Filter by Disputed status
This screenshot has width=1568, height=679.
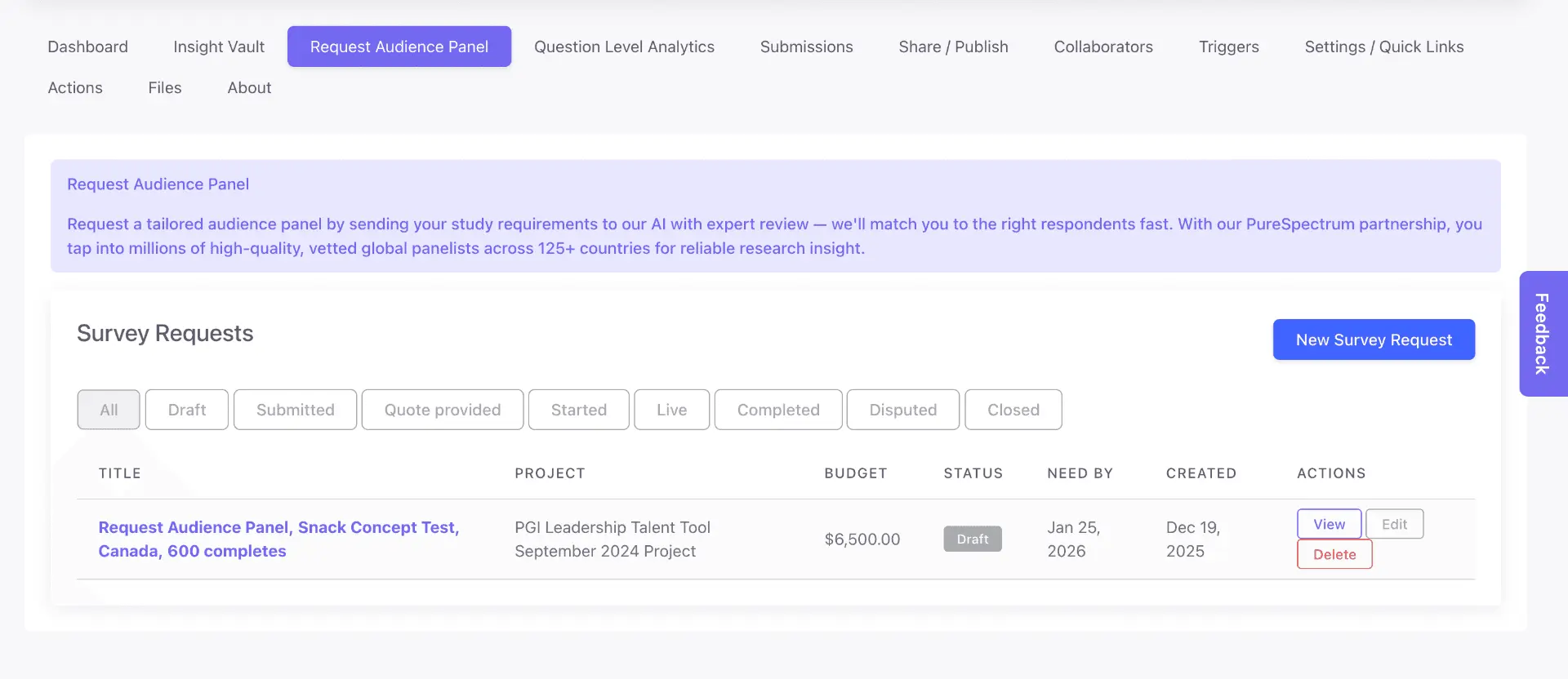click(903, 410)
